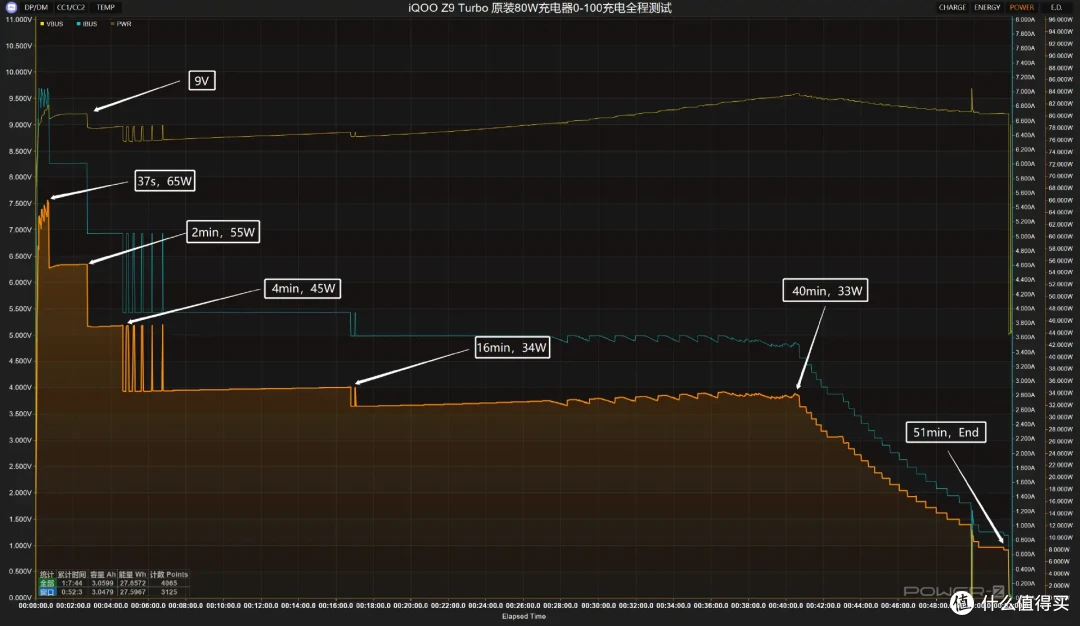Select the 4065 points count
The image size is (1080, 626).
pyautogui.click(x=169, y=583)
